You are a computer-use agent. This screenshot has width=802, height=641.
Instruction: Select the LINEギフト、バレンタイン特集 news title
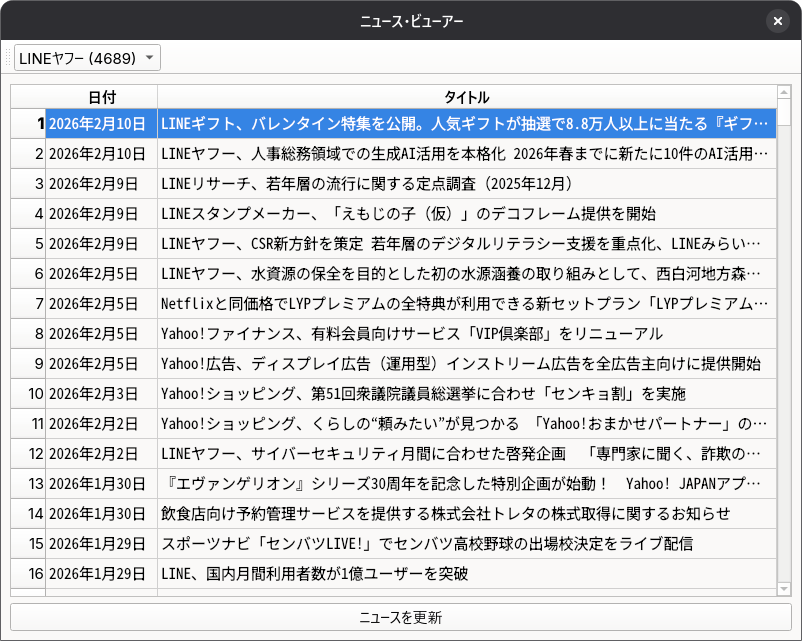pyautogui.click(x=466, y=124)
